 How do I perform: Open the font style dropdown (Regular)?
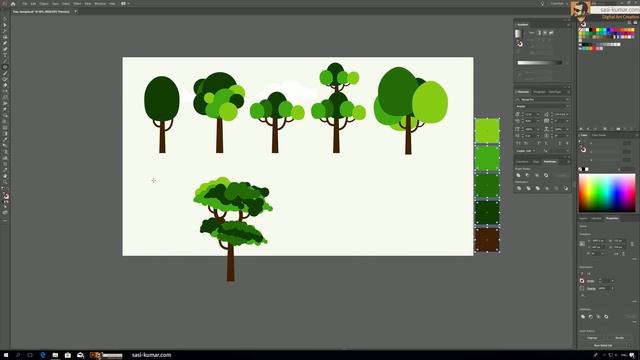point(567,106)
